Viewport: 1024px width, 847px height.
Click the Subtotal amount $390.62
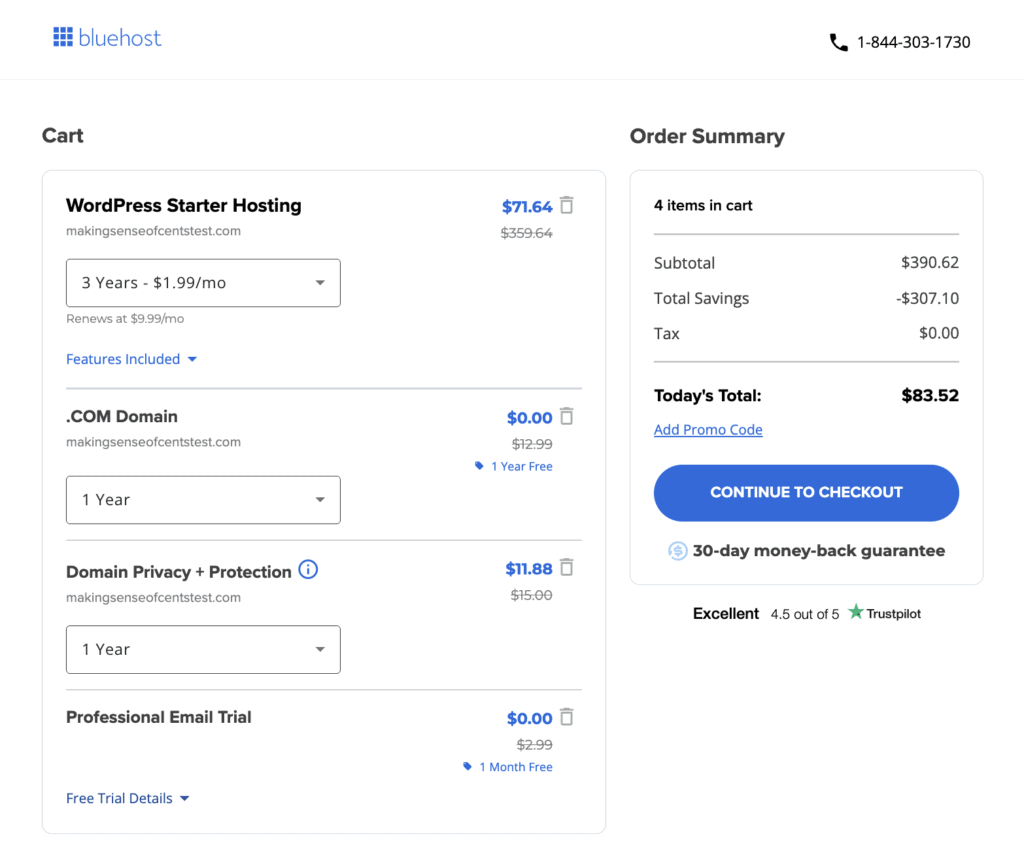(930, 263)
